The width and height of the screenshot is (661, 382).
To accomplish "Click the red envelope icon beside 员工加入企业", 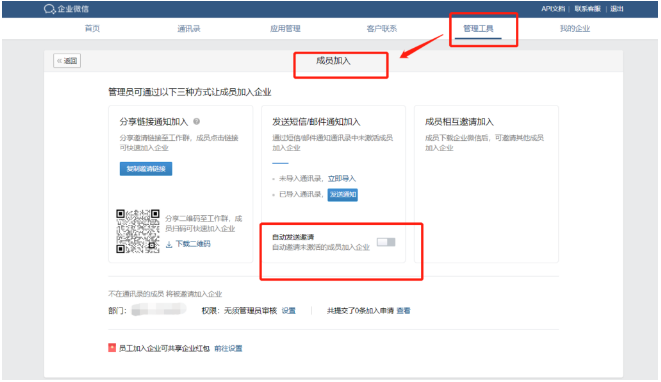I will point(112,348).
